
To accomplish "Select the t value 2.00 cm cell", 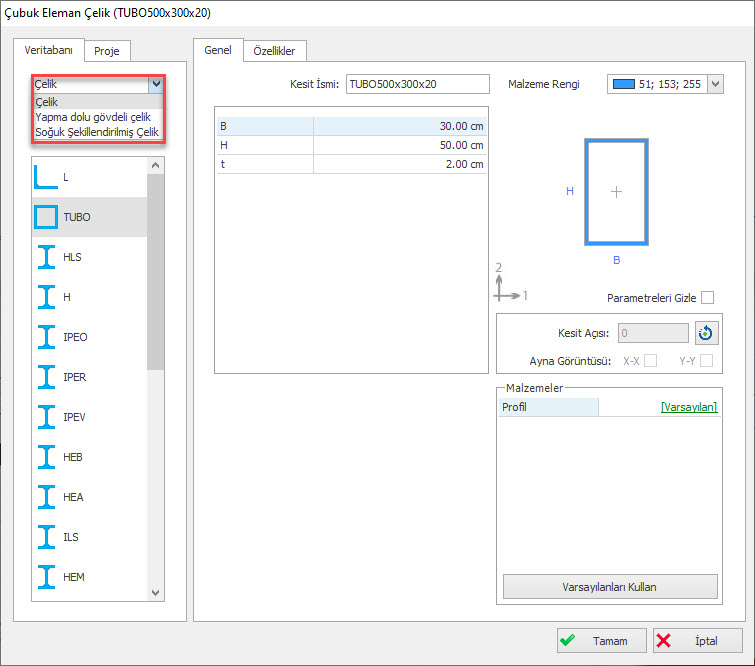I will coord(400,164).
